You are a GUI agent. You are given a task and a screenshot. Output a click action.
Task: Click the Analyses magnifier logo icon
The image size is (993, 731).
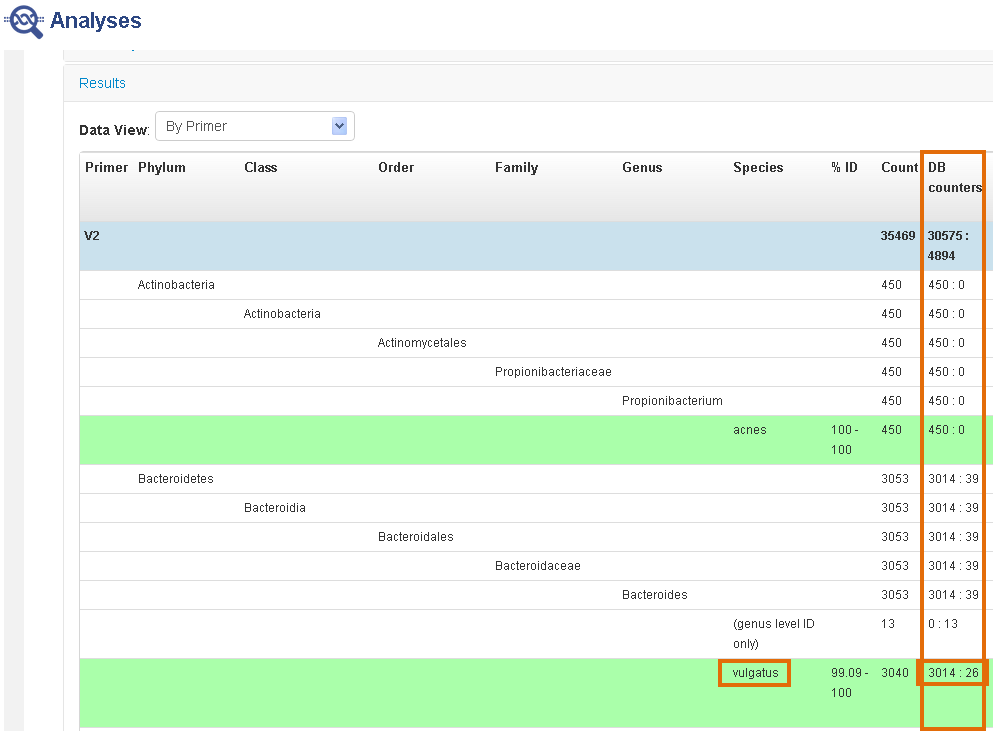coord(24,21)
